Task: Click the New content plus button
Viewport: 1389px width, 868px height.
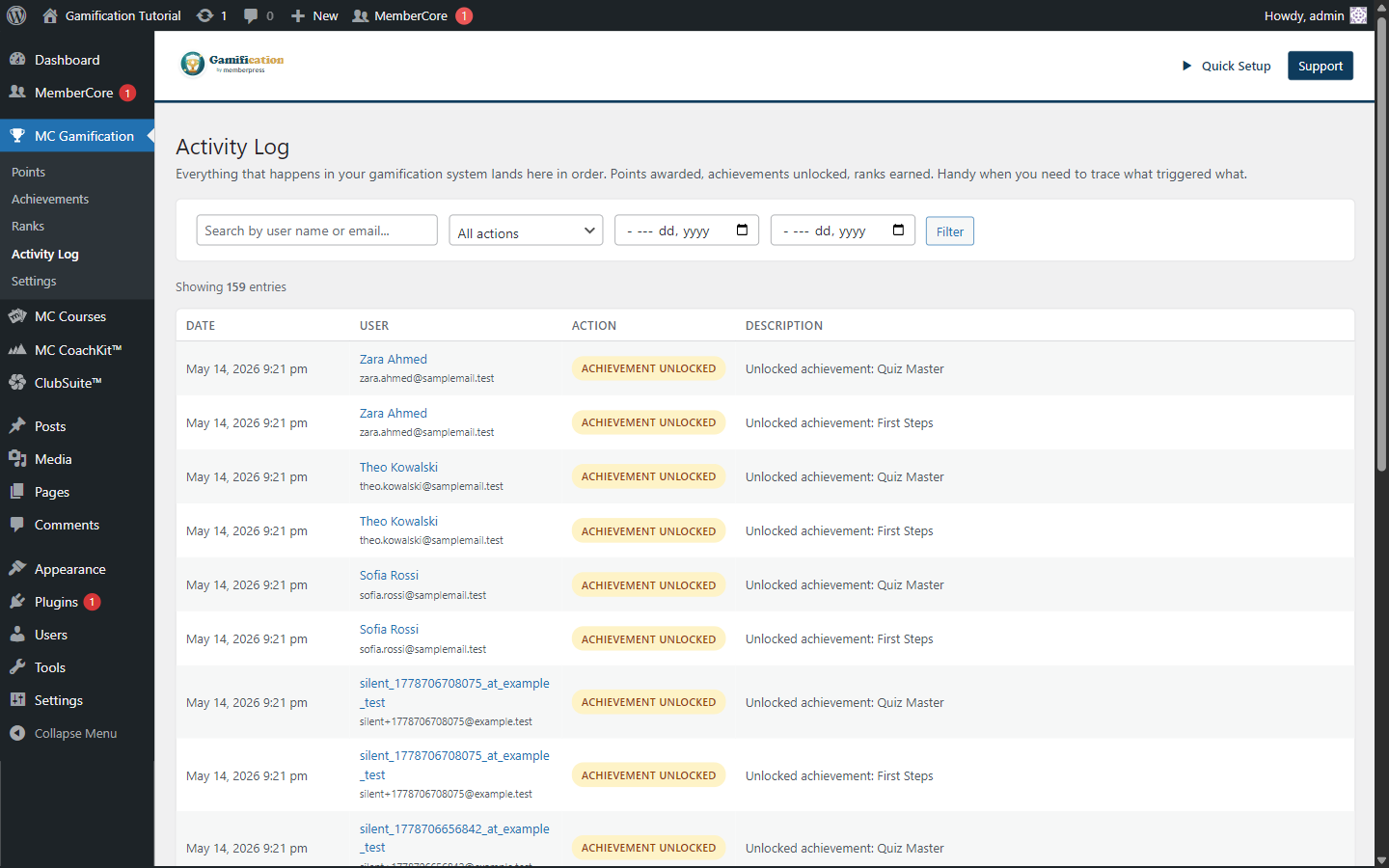Action: 314,15
